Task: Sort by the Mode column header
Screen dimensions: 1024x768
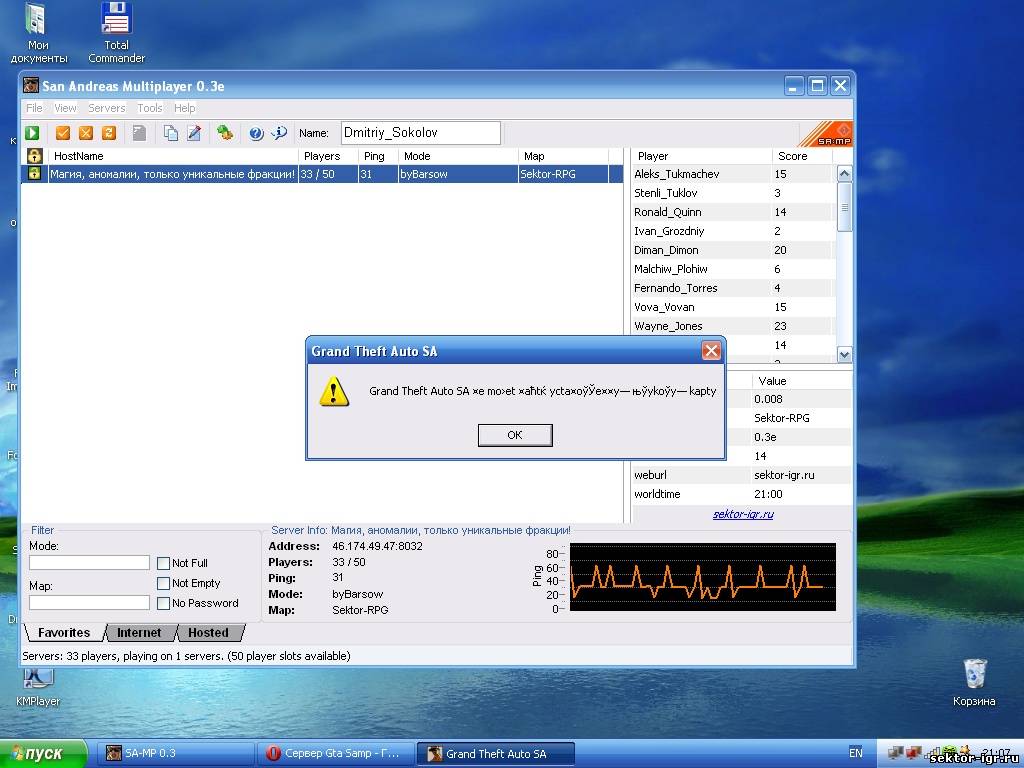Action: coord(458,156)
